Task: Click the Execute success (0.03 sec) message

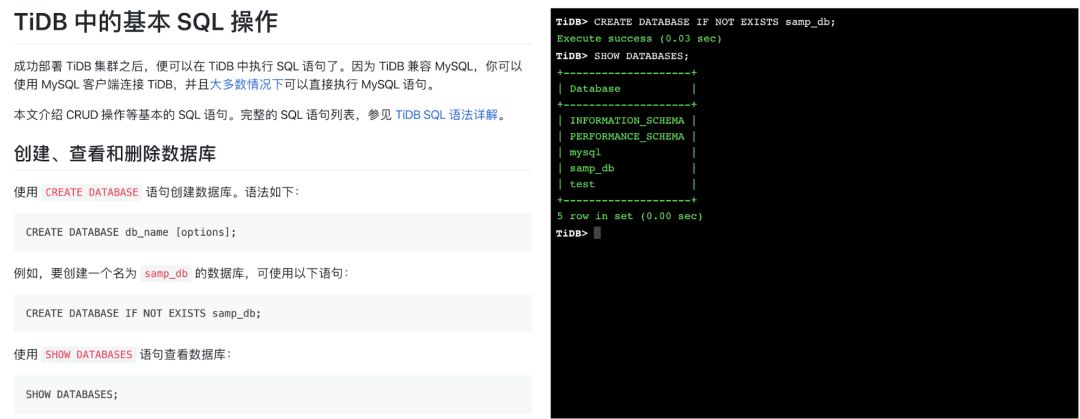Action: tap(638, 39)
